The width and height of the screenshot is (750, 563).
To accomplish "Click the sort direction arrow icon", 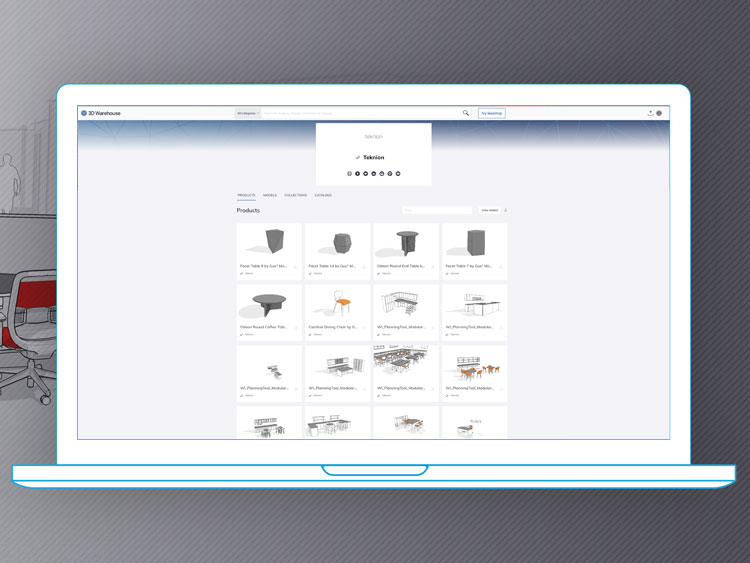I will click(506, 210).
